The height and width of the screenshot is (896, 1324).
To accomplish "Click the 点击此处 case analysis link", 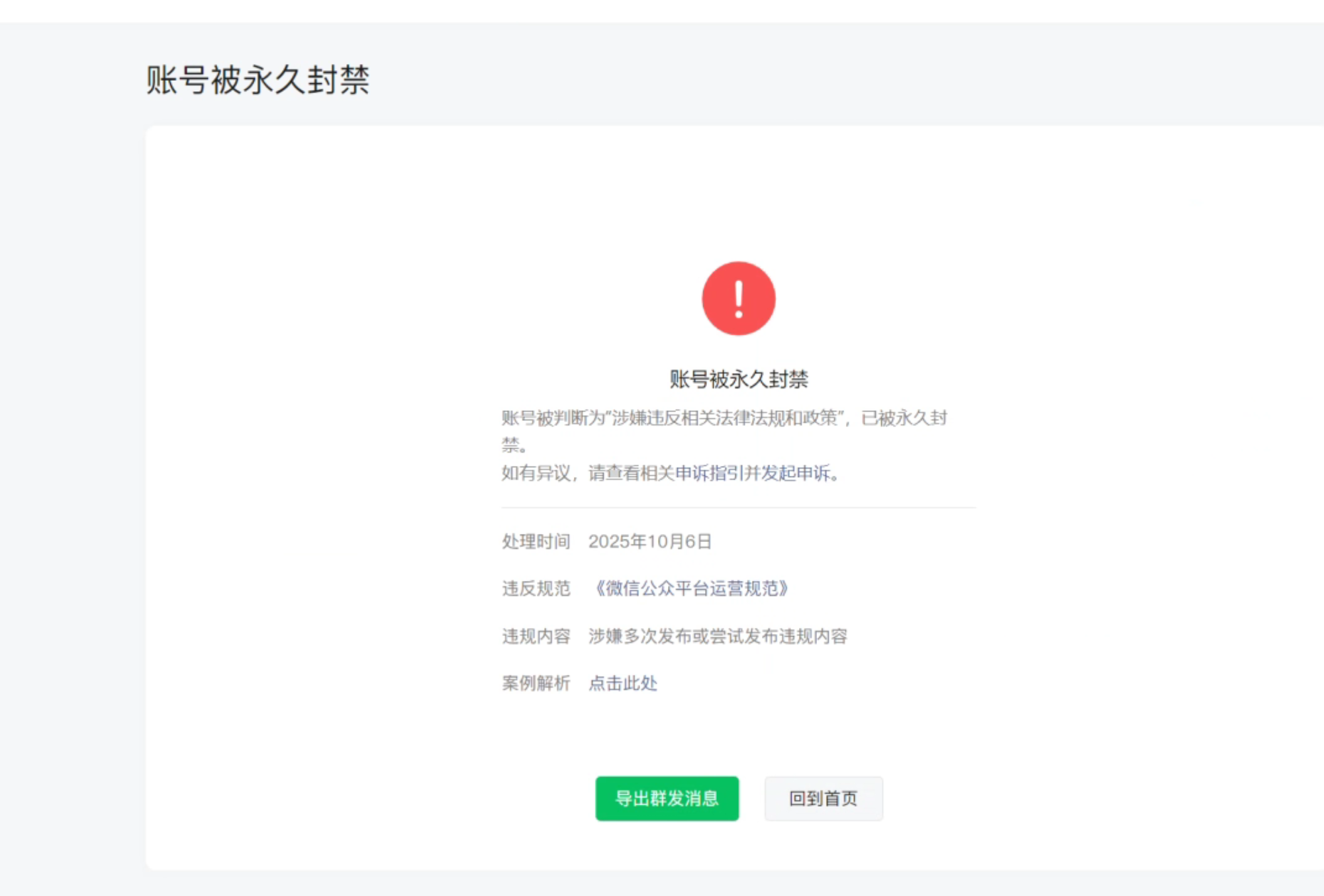I will (x=622, y=683).
